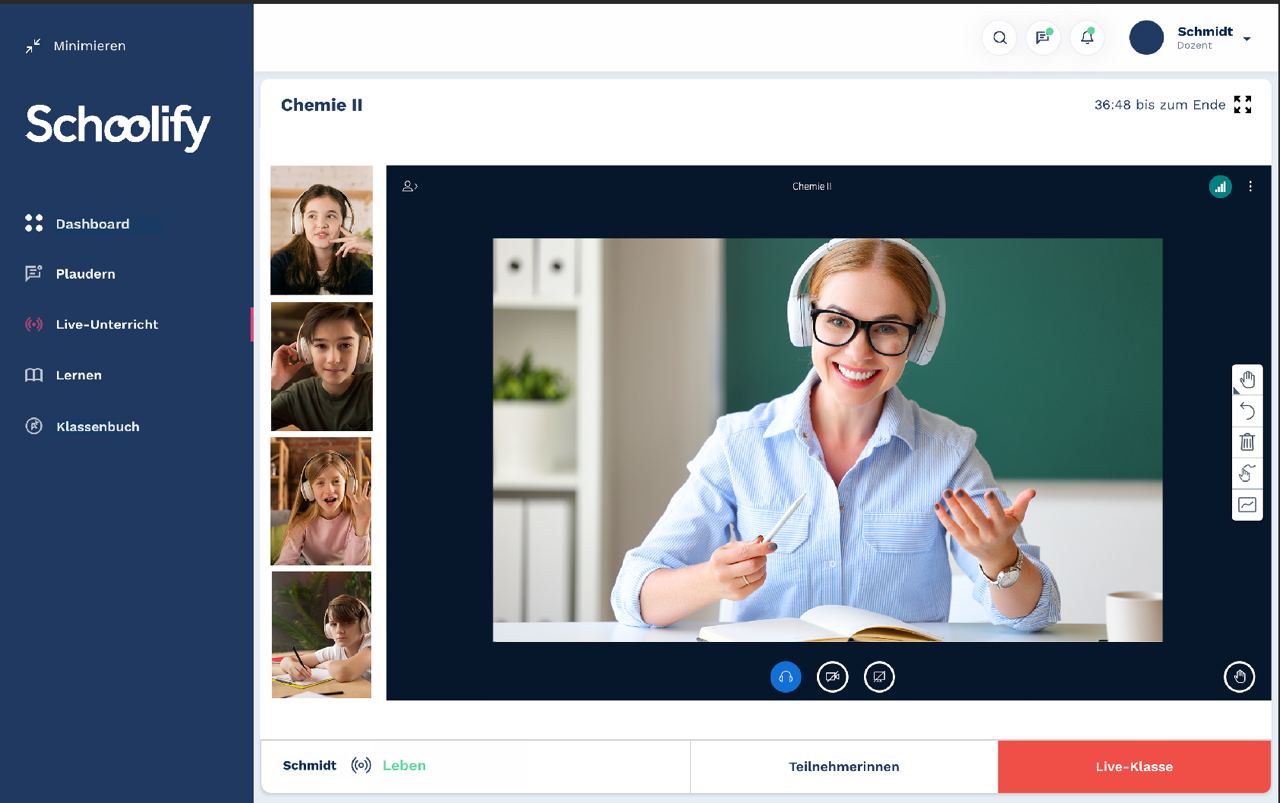Expand the Schmidt Dozent user dropdown
The width and height of the screenshot is (1280, 803).
pos(1246,39)
